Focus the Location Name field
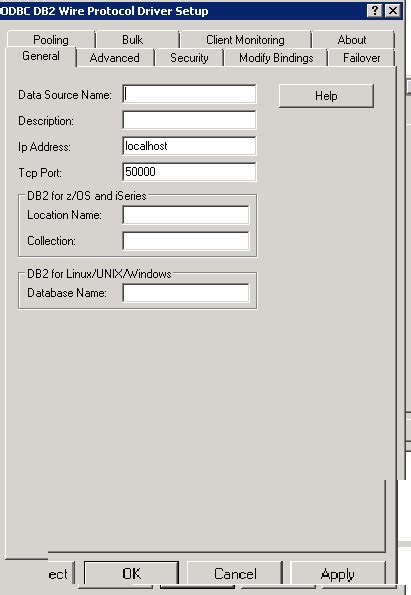Image resolution: width=411 pixels, height=595 pixels. pyautogui.click(x=186, y=215)
